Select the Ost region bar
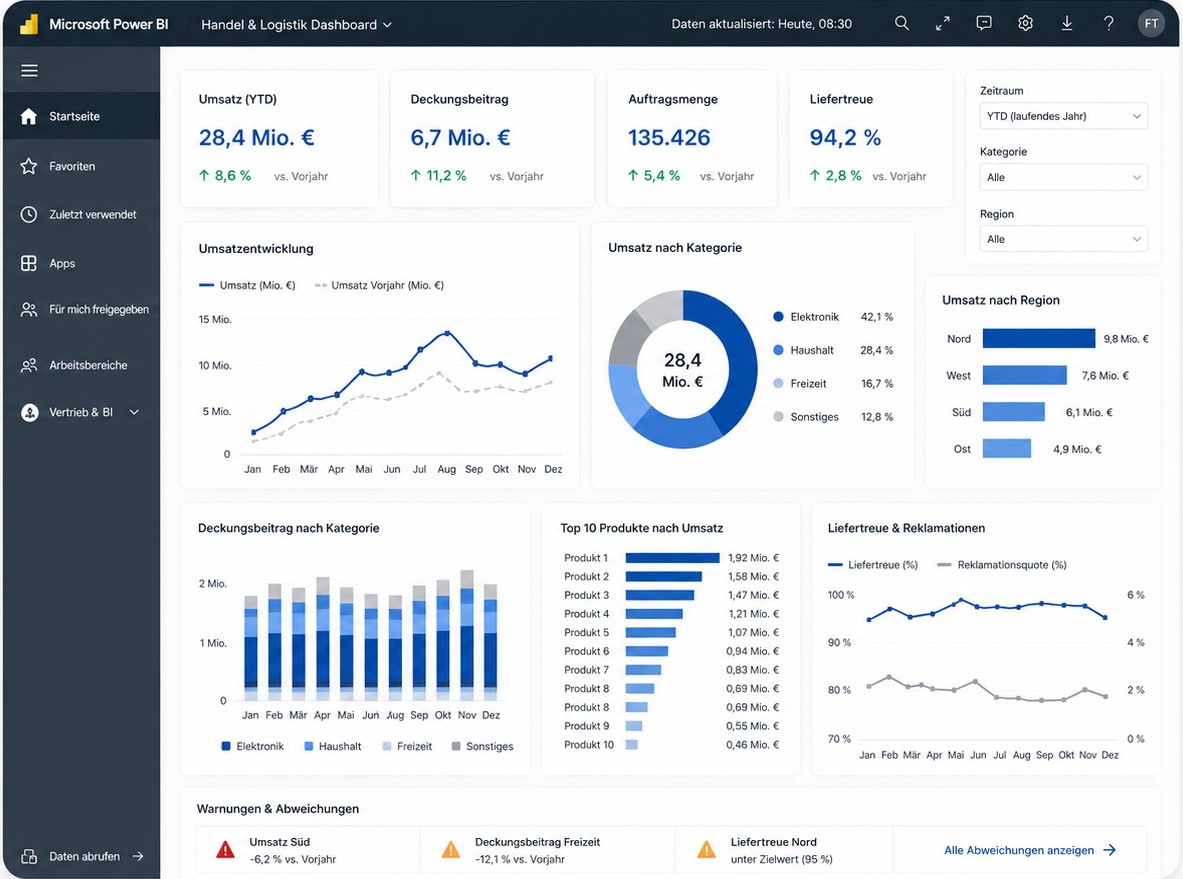This screenshot has height=879, width=1183. (x=1006, y=448)
